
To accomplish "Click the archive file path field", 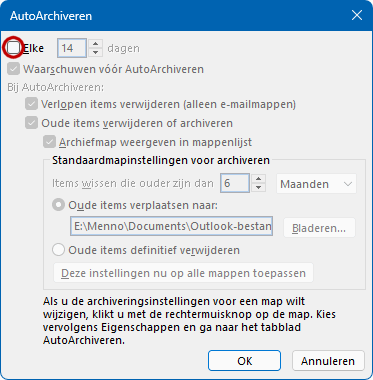I will point(171,226).
